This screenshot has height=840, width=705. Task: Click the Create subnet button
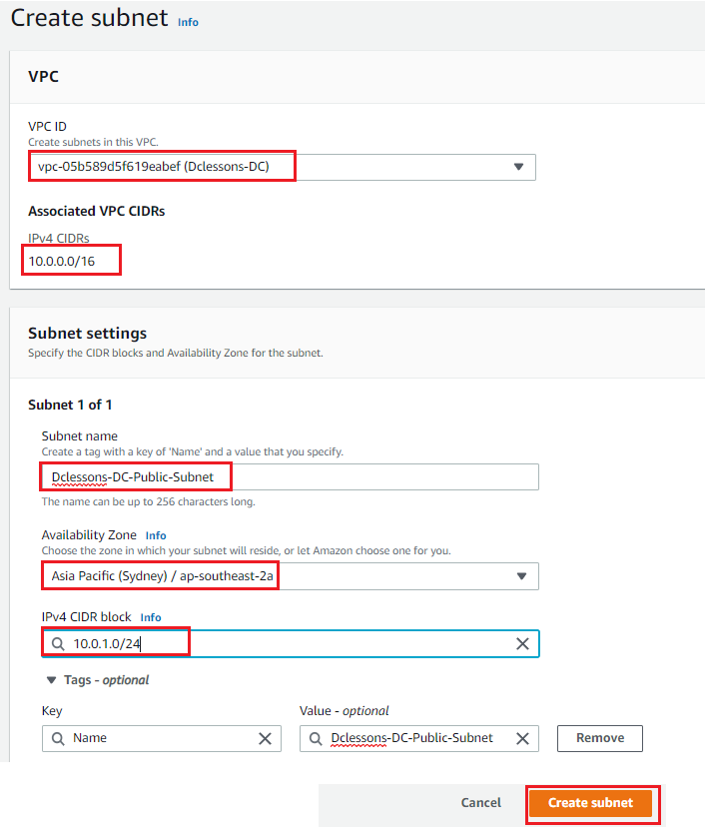click(590, 802)
